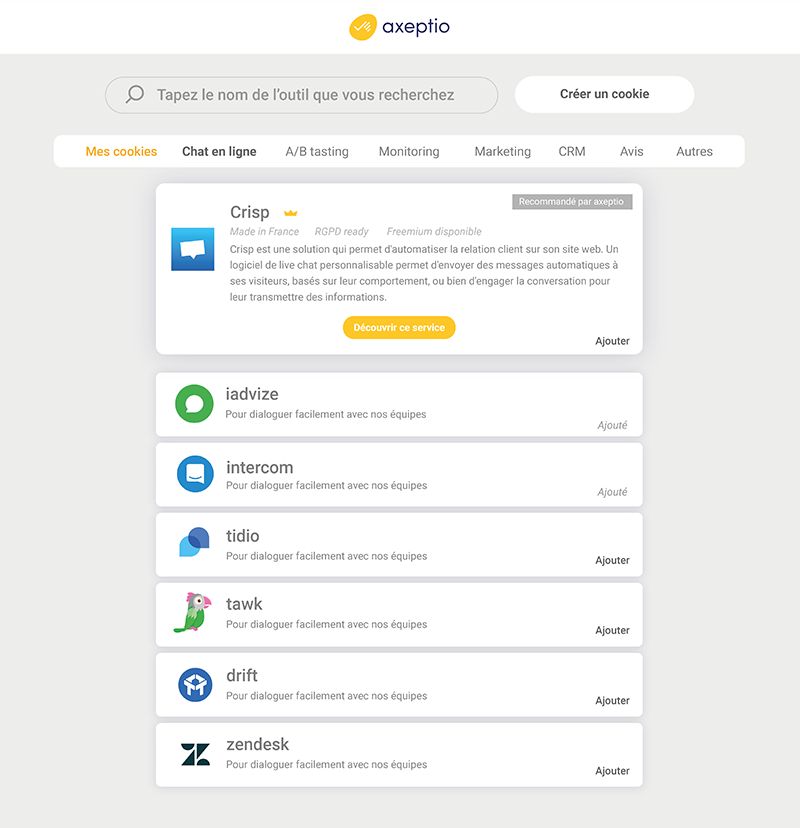Click the intercom title
This screenshot has height=828, width=800.
click(x=259, y=467)
